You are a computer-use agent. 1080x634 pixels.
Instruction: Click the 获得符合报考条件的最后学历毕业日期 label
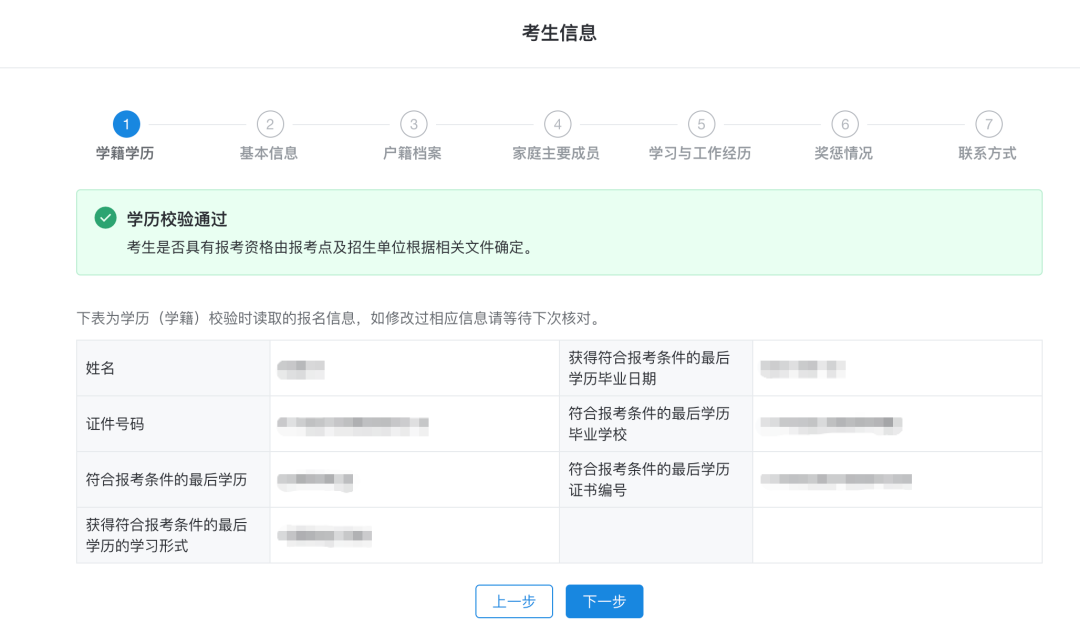tap(649, 368)
